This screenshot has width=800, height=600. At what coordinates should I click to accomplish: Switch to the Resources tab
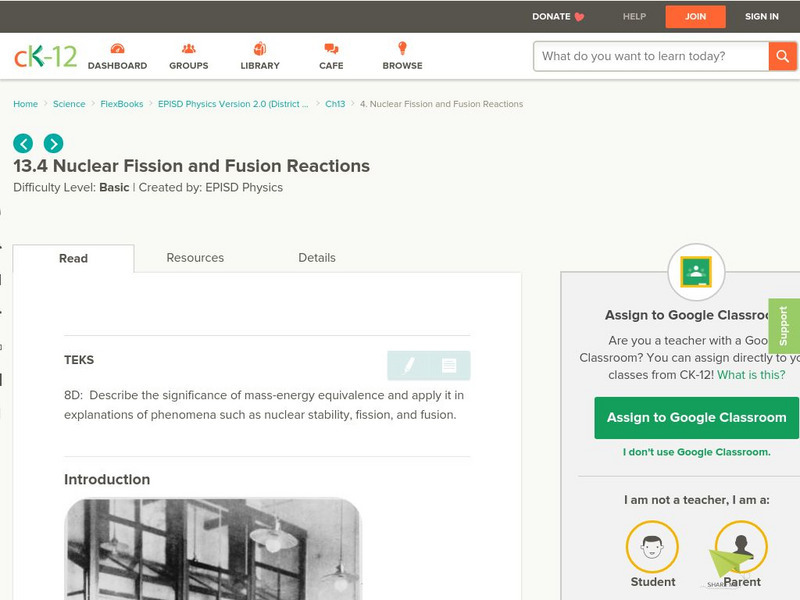click(194, 257)
